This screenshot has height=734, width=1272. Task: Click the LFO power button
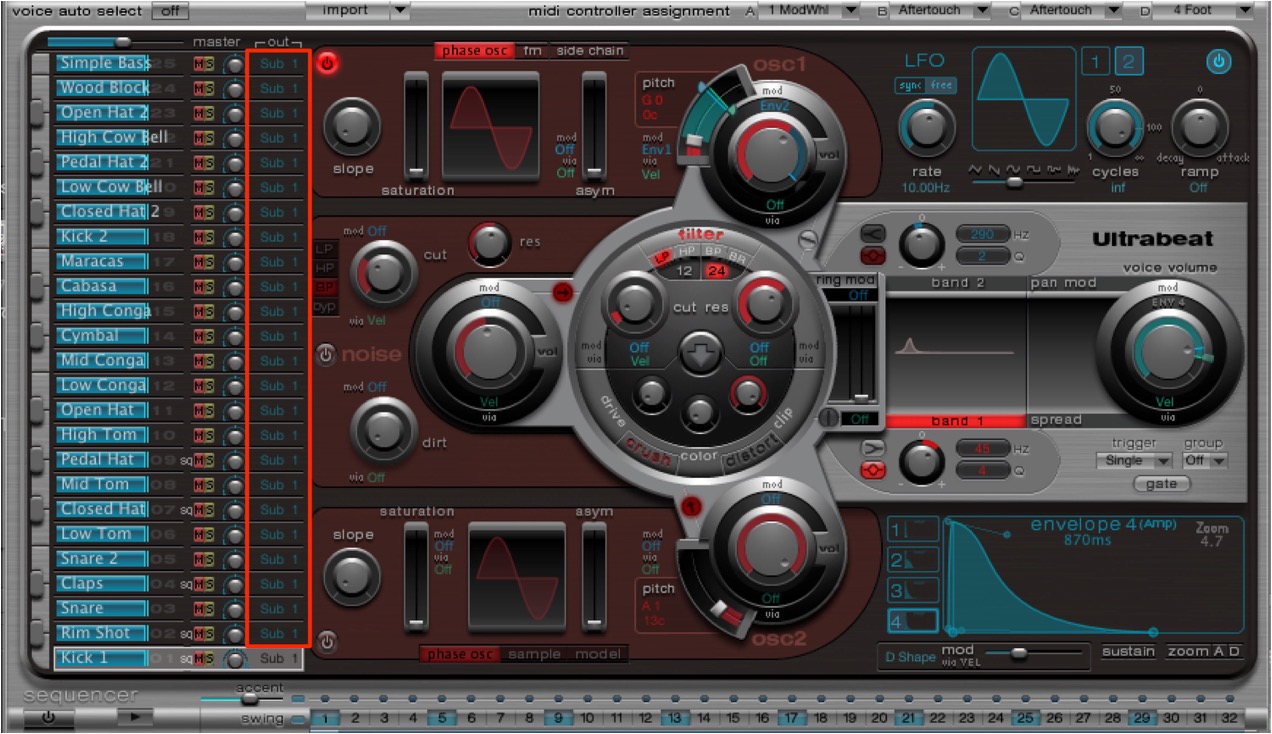(x=1218, y=62)
